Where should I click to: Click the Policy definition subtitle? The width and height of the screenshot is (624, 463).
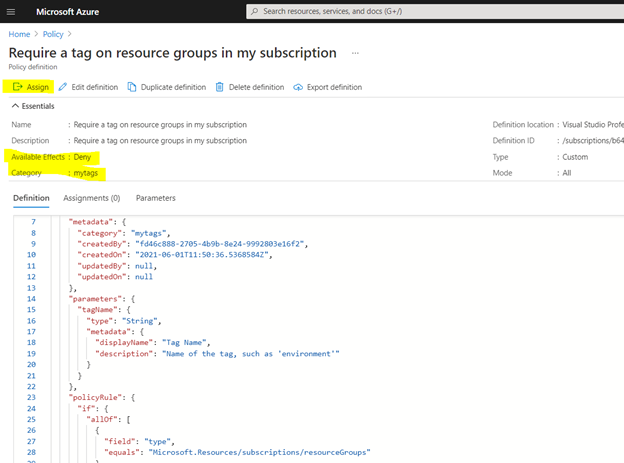33,67
